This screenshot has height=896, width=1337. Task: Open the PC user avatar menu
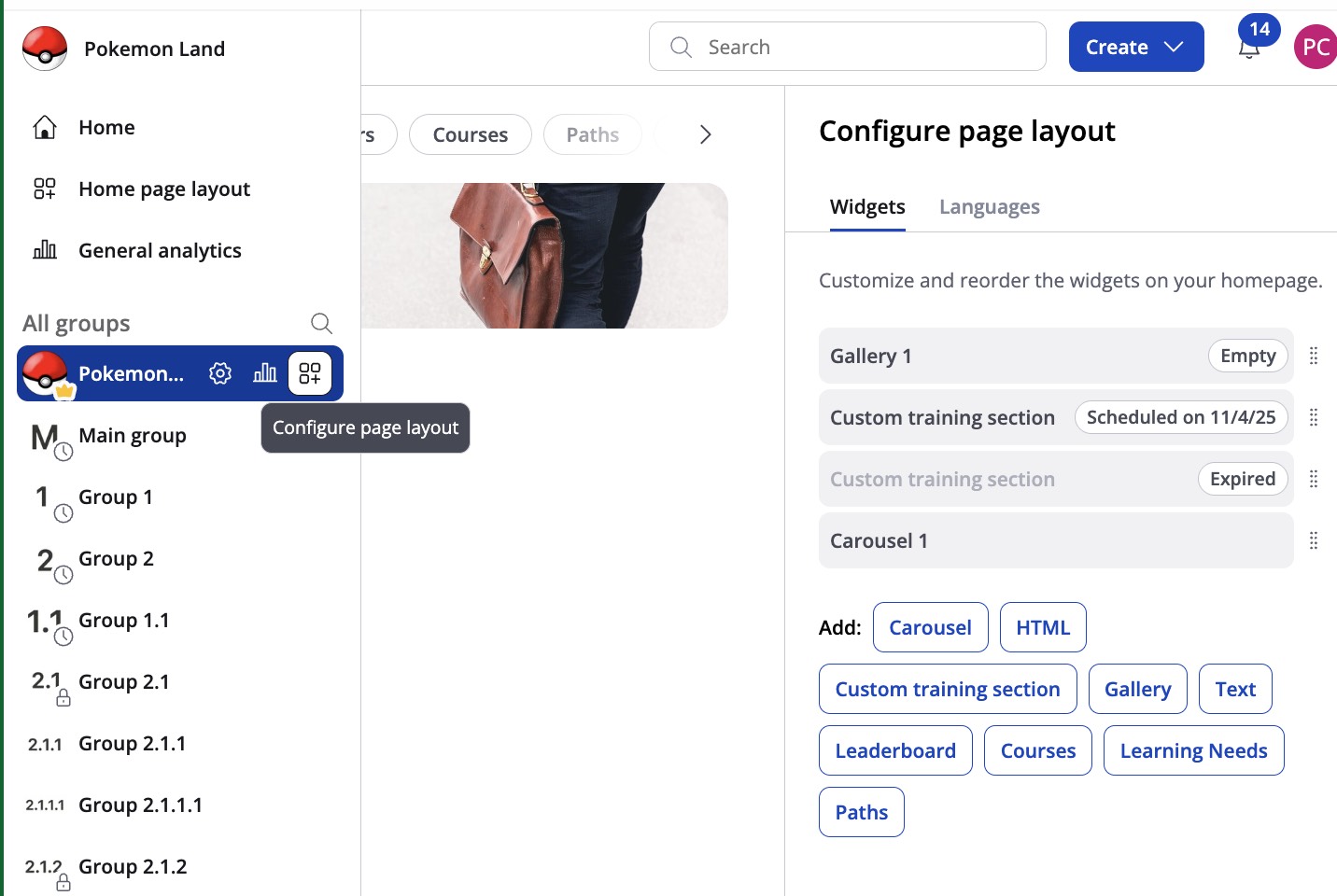pos(1316,47)
